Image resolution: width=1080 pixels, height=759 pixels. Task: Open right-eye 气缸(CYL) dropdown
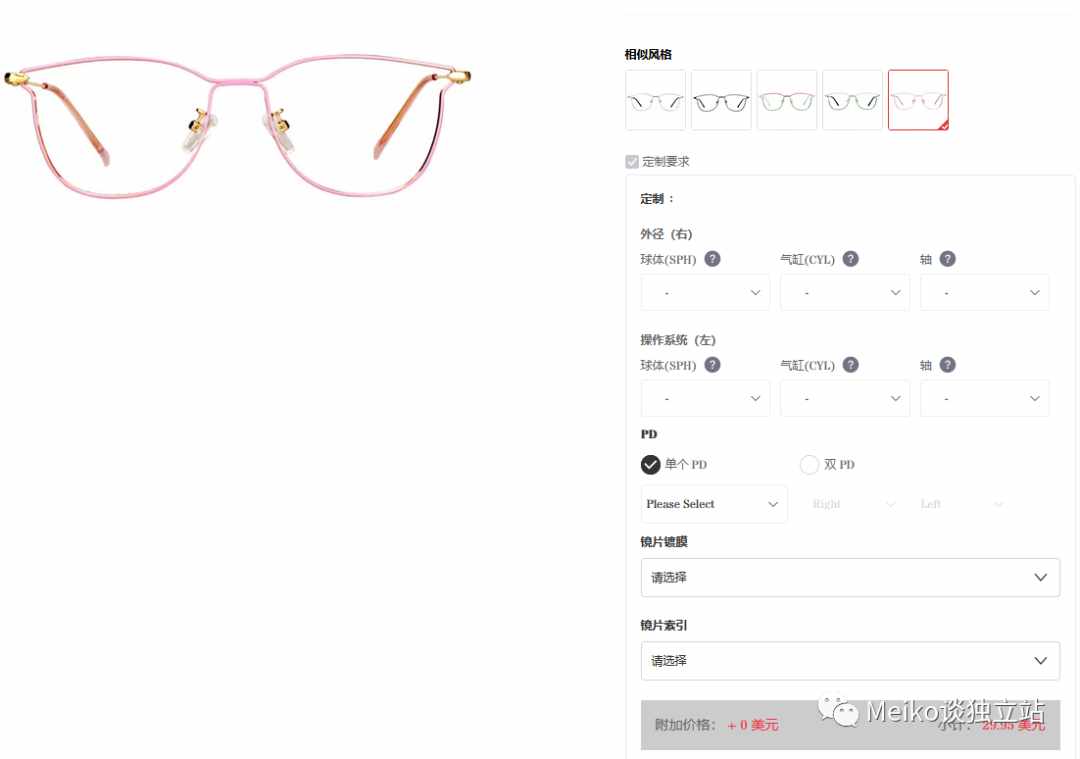pyautogui.click(x=845, y=293)
